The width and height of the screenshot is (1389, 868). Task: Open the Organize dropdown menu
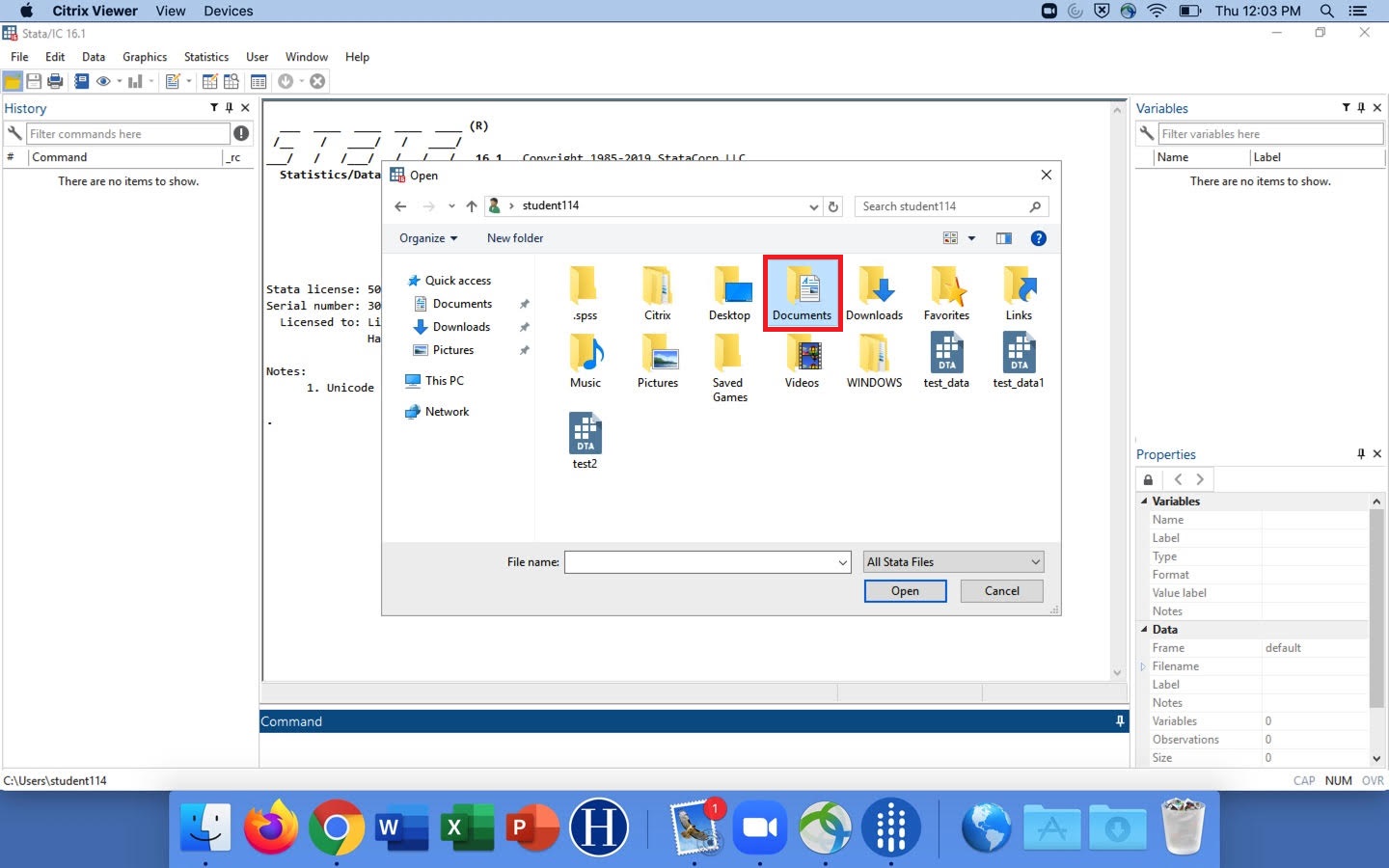coord(427,238)
